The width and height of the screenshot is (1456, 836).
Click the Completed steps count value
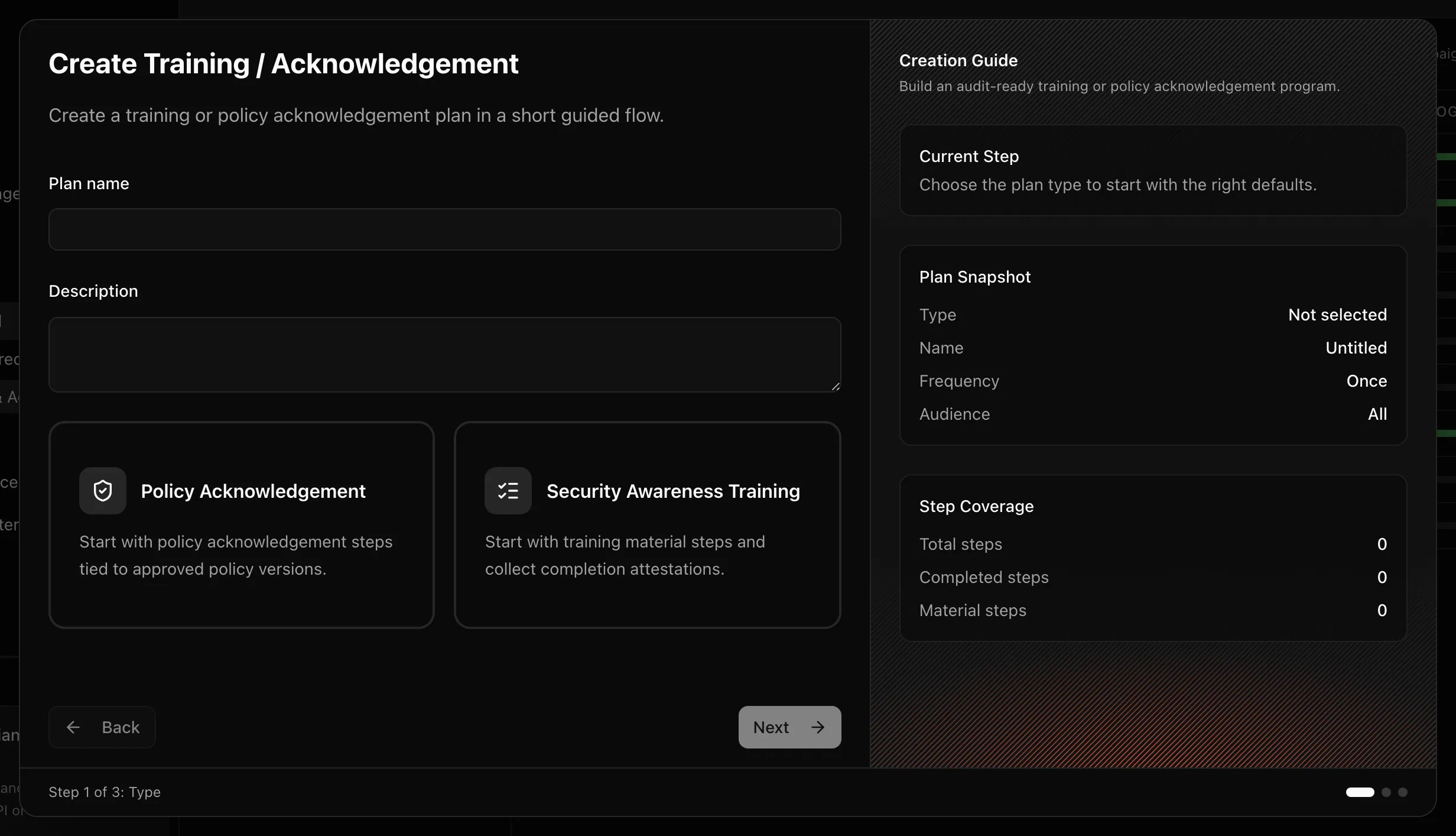pyautogui.click(x=1382, y=577)
